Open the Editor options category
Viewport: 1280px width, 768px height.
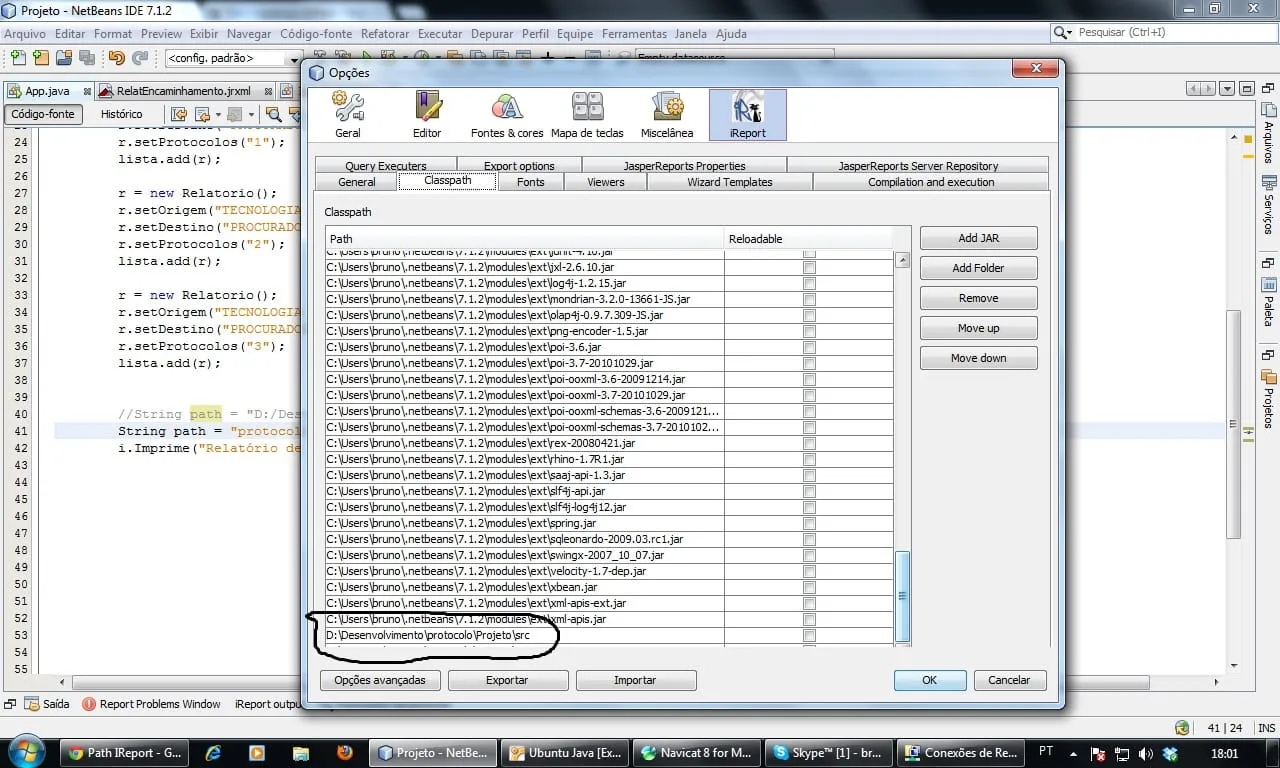coord(427,115)
